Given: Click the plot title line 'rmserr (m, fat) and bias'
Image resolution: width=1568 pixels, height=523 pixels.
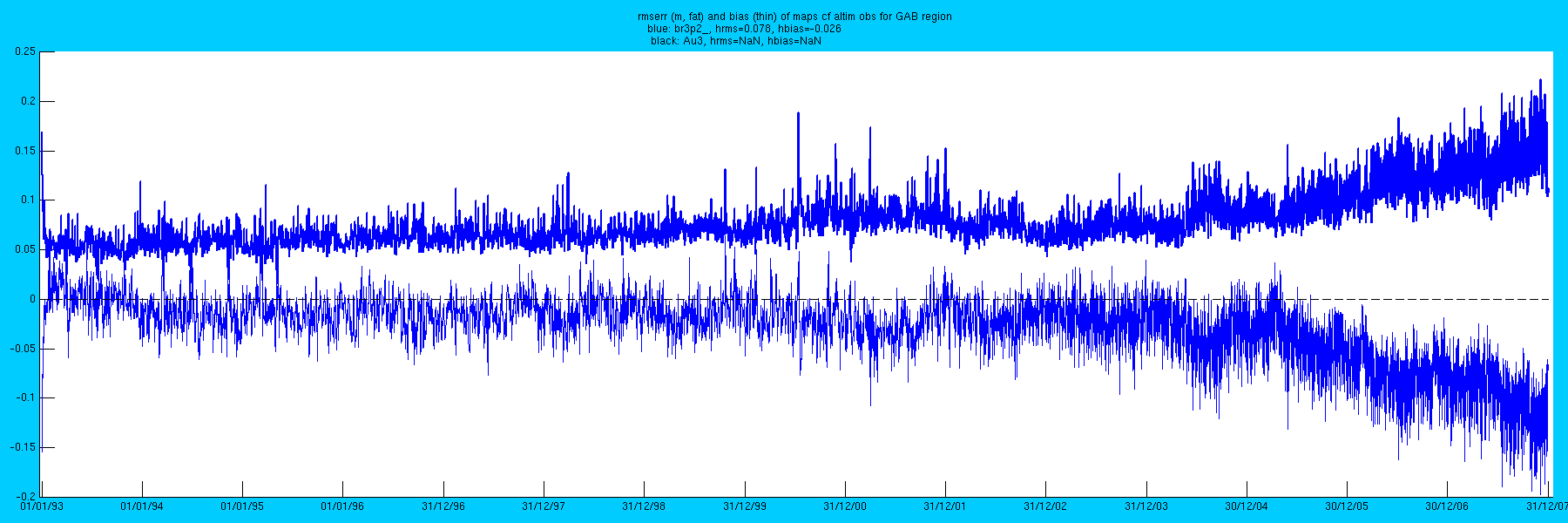Looking at the screenshot, I should (794, 17).
